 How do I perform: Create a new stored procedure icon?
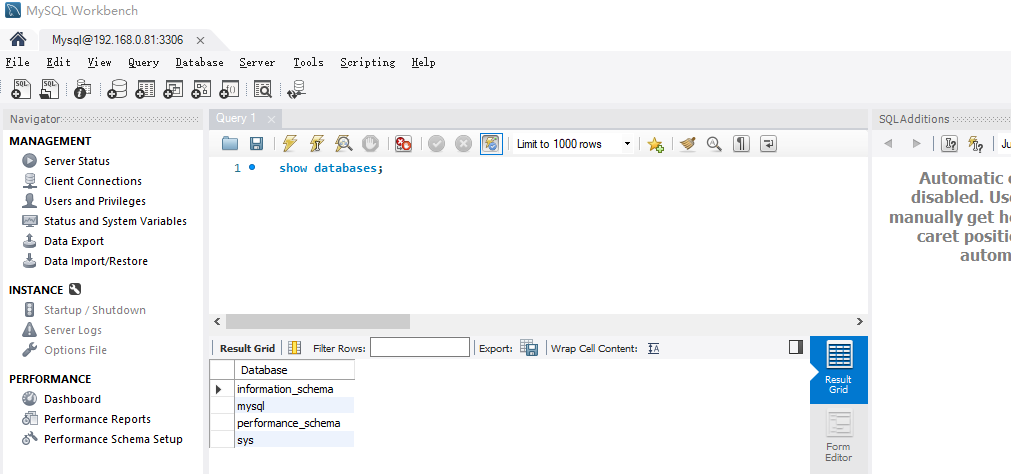[202, 89]
